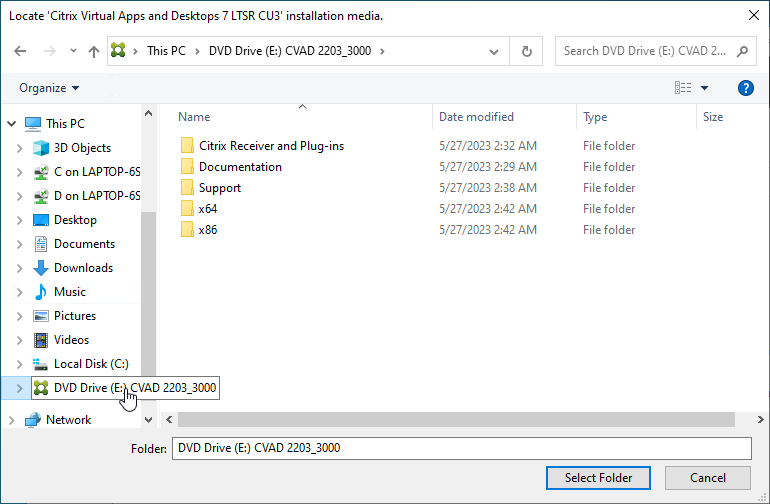Select the Local Disk (C:) drive icon
The width and height of the screenshot is (770, 504).
tap(40, 364)
